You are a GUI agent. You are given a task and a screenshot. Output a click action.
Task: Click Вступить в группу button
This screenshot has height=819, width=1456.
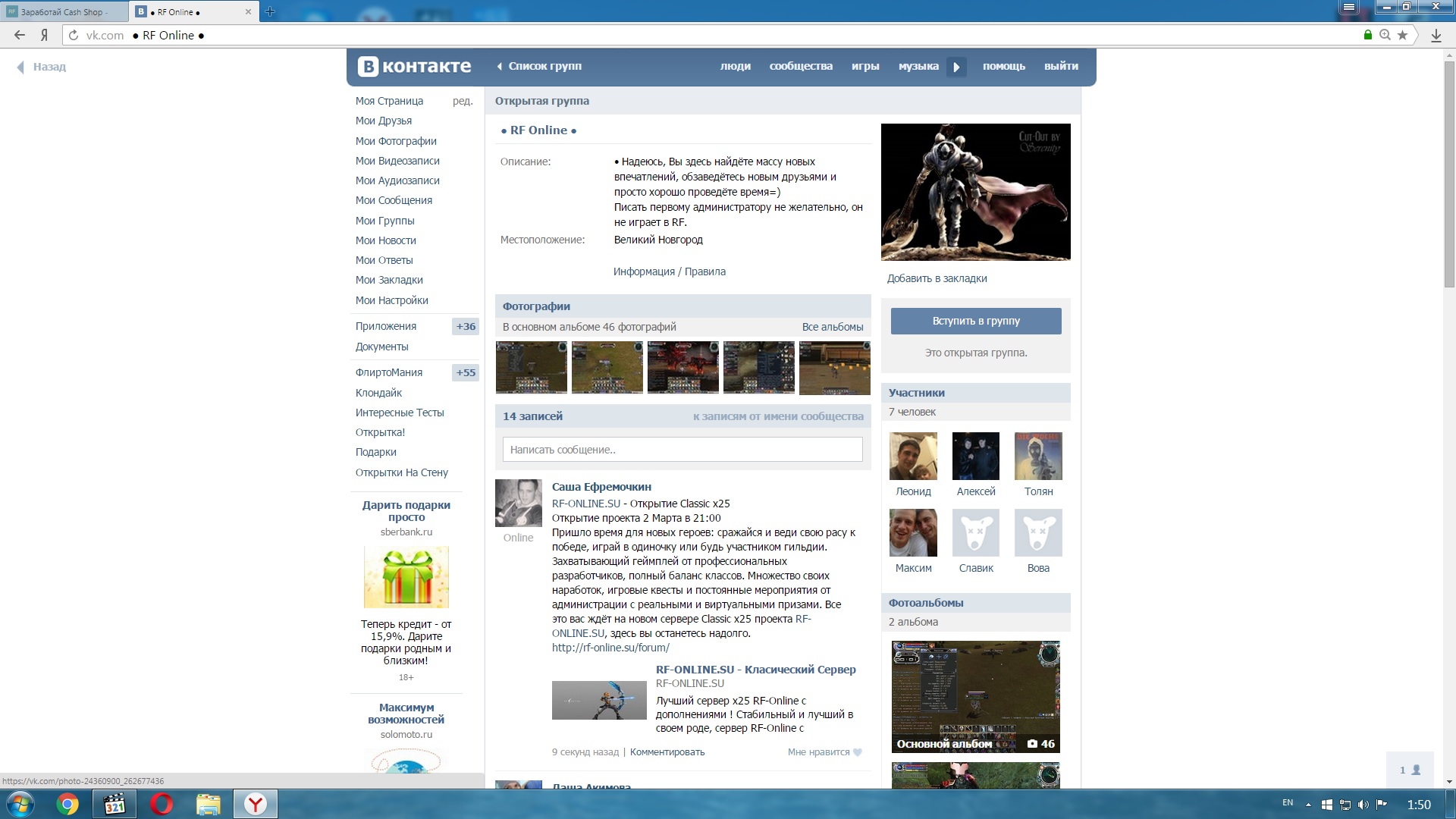click(976, 321)
